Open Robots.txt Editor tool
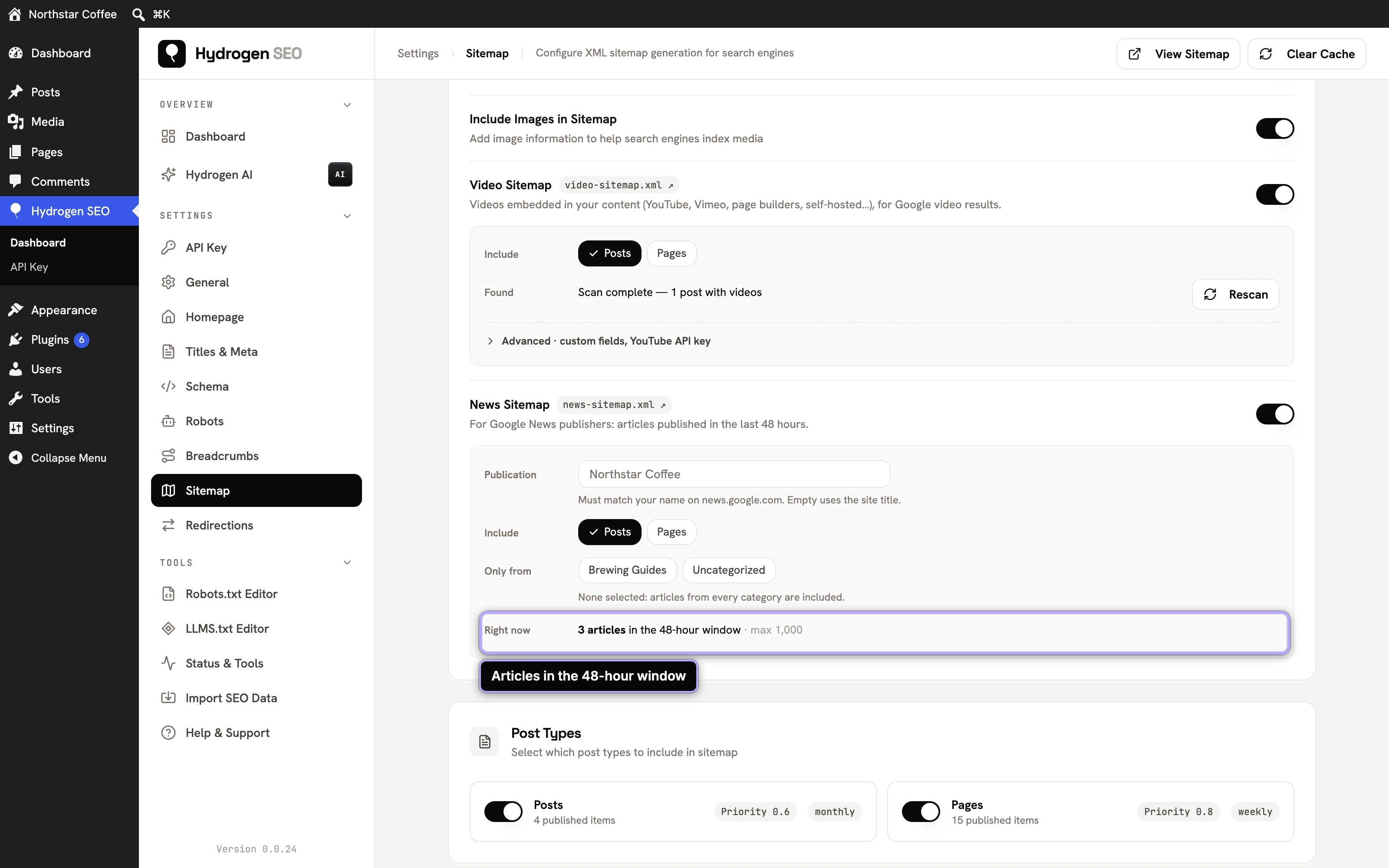The width and height of the screenshot is (1389, 868). tap(256, 594)
